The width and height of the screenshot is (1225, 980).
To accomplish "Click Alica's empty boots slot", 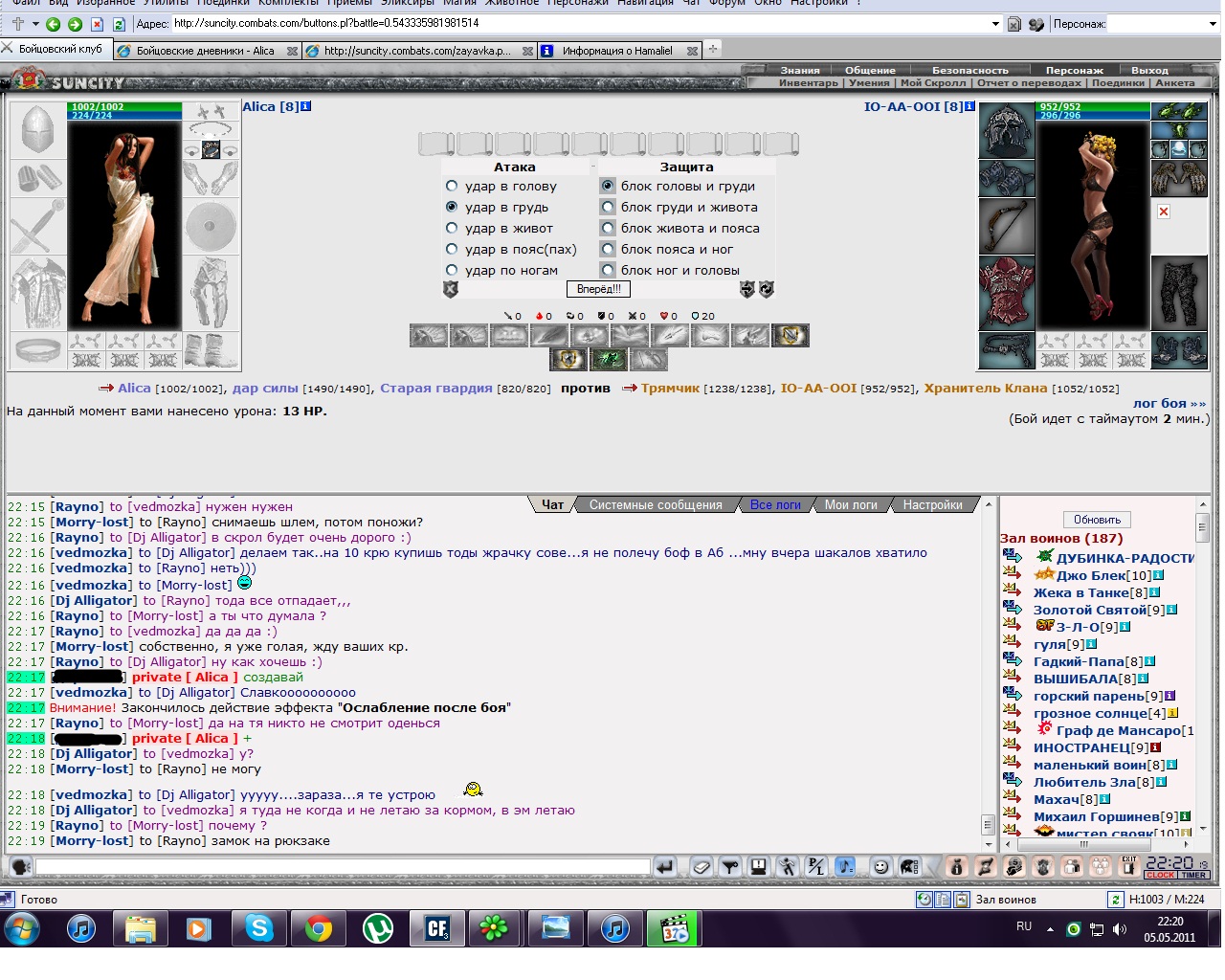I will tap(211, 350).
